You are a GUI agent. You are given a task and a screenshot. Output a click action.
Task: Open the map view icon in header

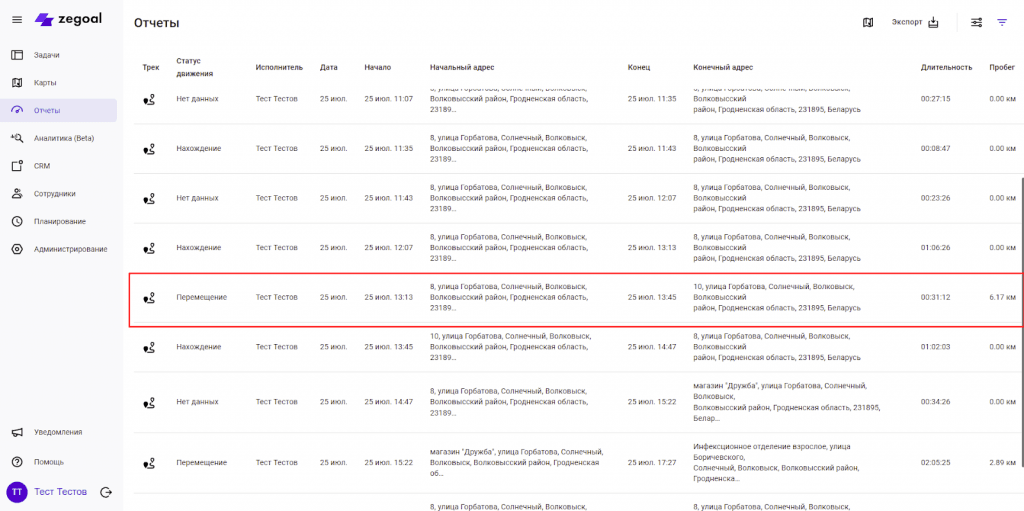point(868,22)
